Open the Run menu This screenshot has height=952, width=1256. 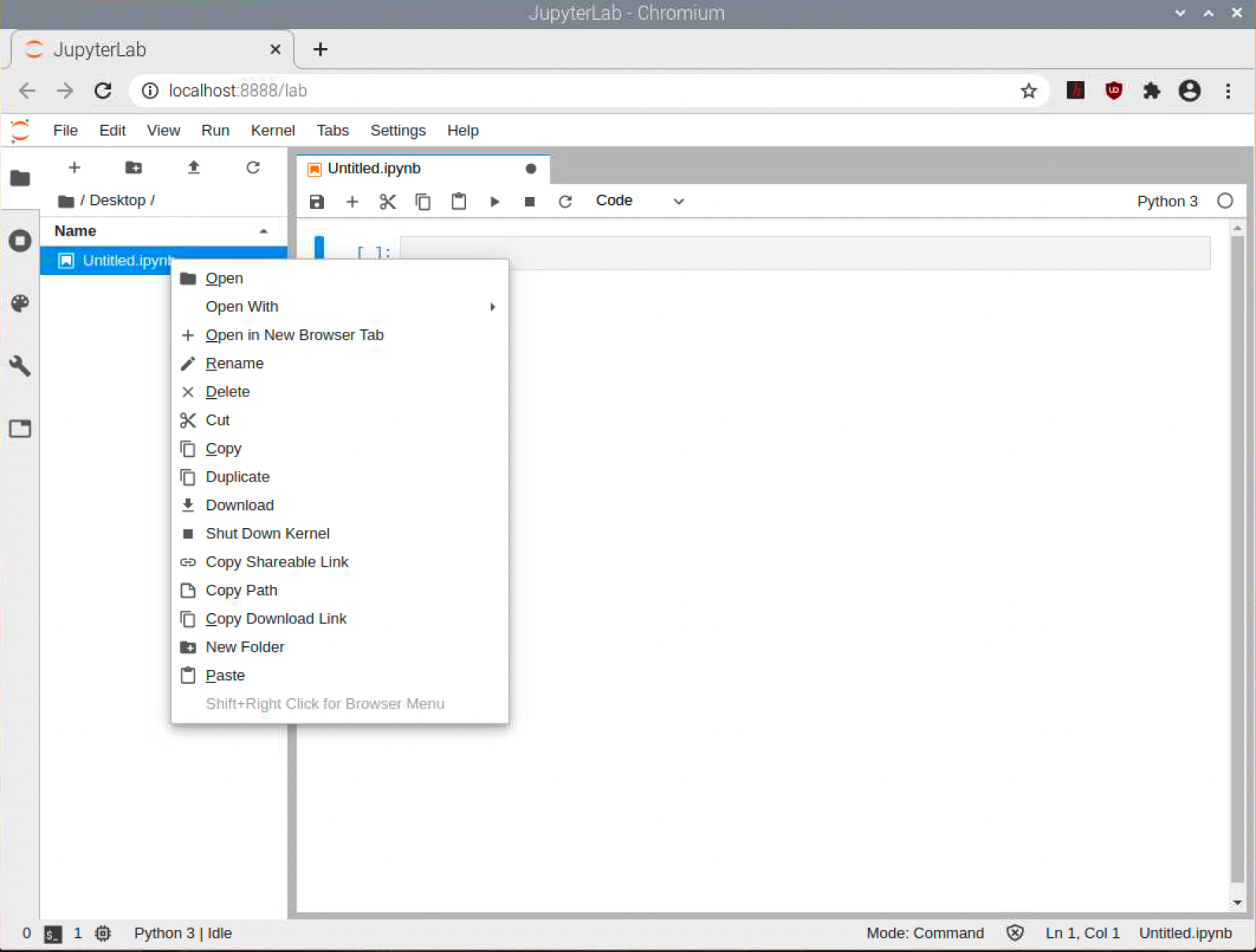point(215,130)
